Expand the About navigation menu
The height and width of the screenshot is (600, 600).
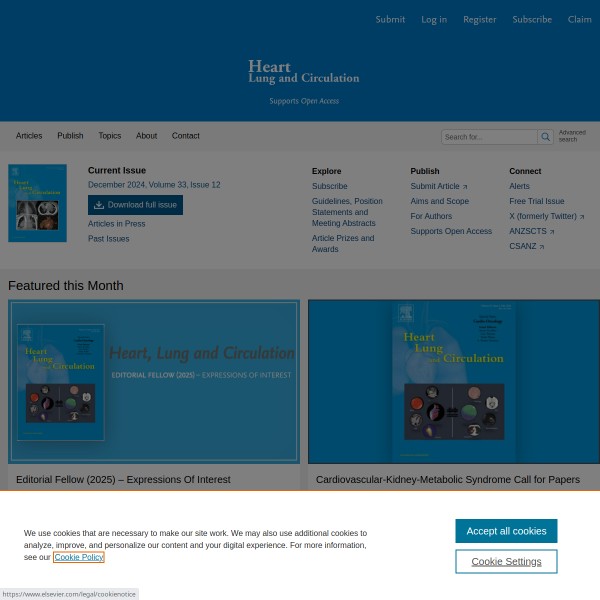click(146, 136)
